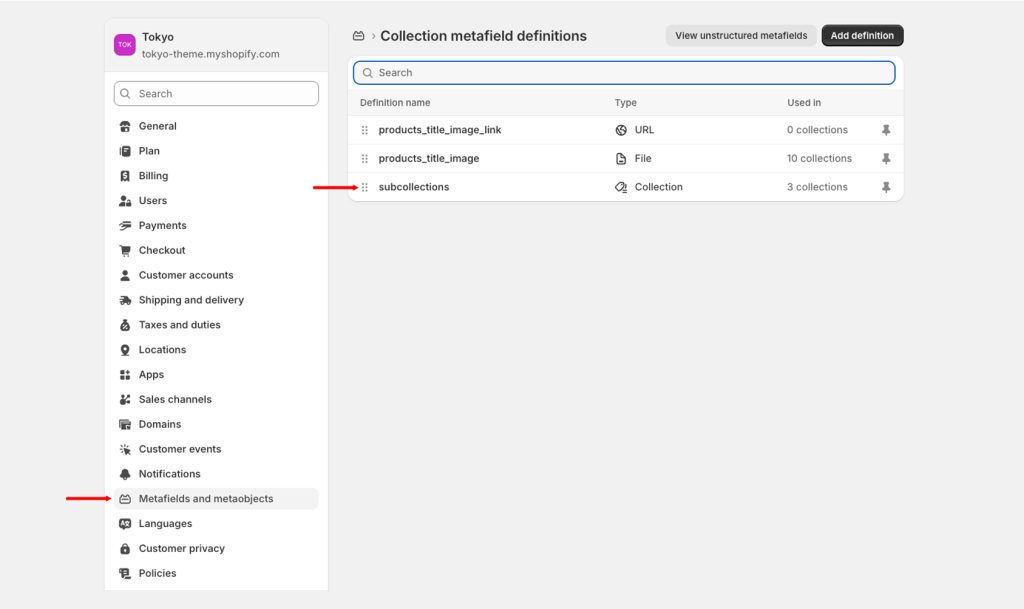Click the 'Collection metafield definitions' page title
Screen dimensions: 1024x609
point(483,36)
